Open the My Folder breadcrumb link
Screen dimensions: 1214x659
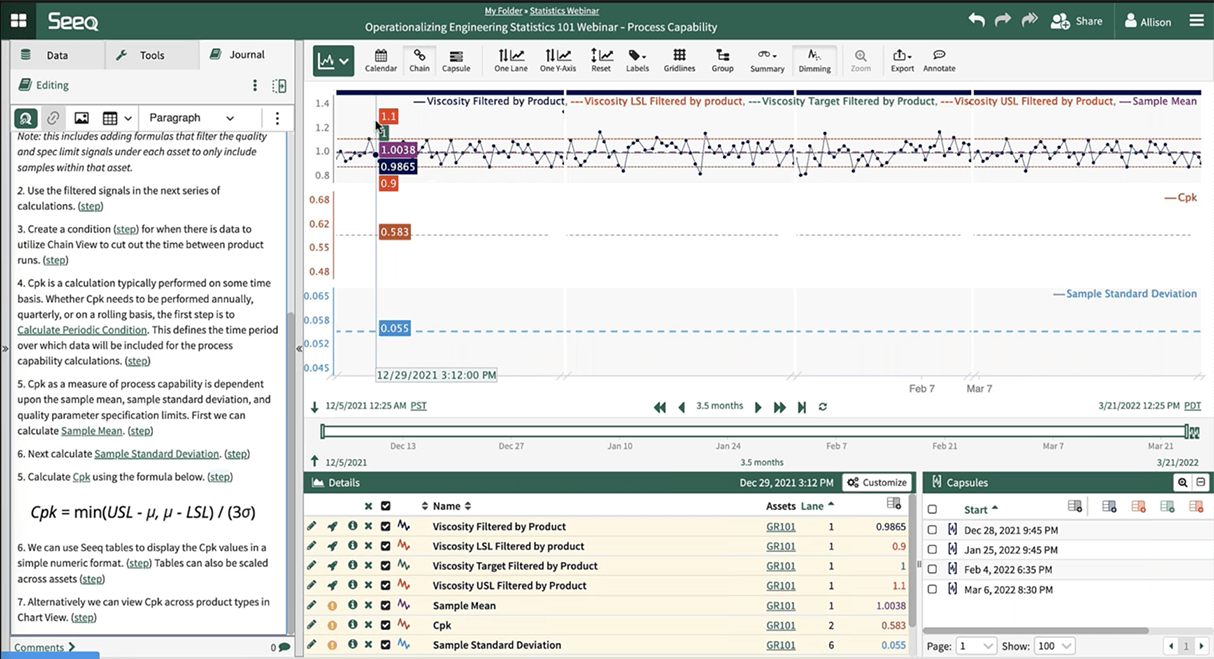[505, 11]
